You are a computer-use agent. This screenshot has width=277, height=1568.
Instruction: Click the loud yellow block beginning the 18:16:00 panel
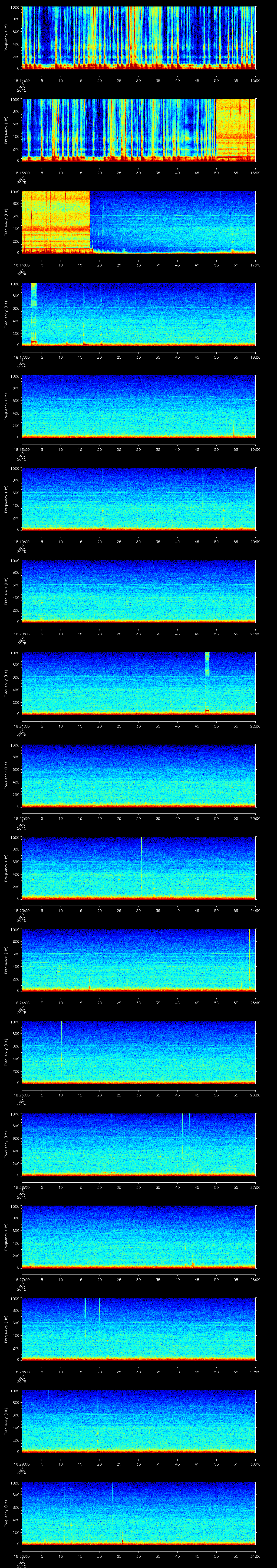pyautogui.click(x=56, y=222)
